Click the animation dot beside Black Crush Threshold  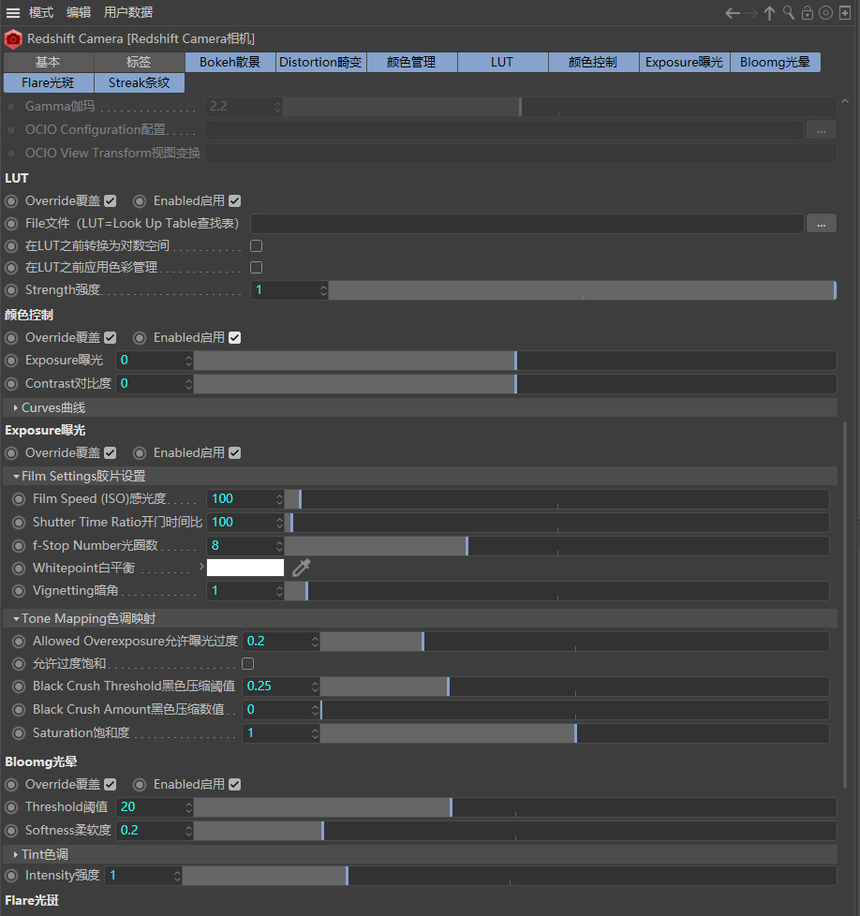pyautogui.click(x=19, y=686)
